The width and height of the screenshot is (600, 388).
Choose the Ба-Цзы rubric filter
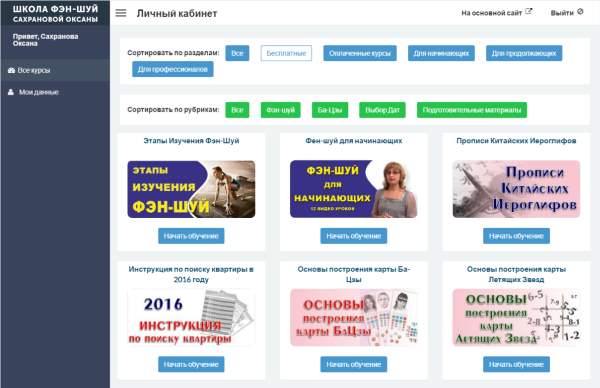point(330,110)
